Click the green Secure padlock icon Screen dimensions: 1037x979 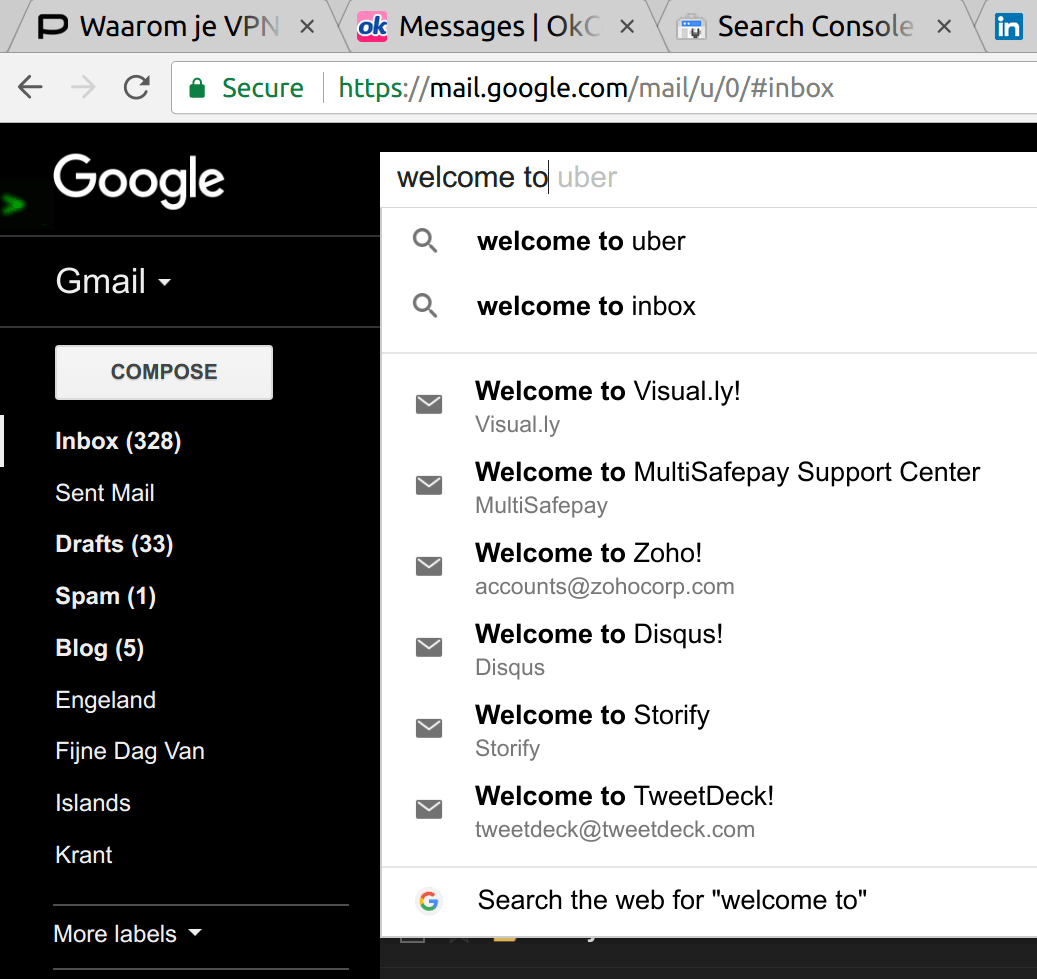point(197,88)
